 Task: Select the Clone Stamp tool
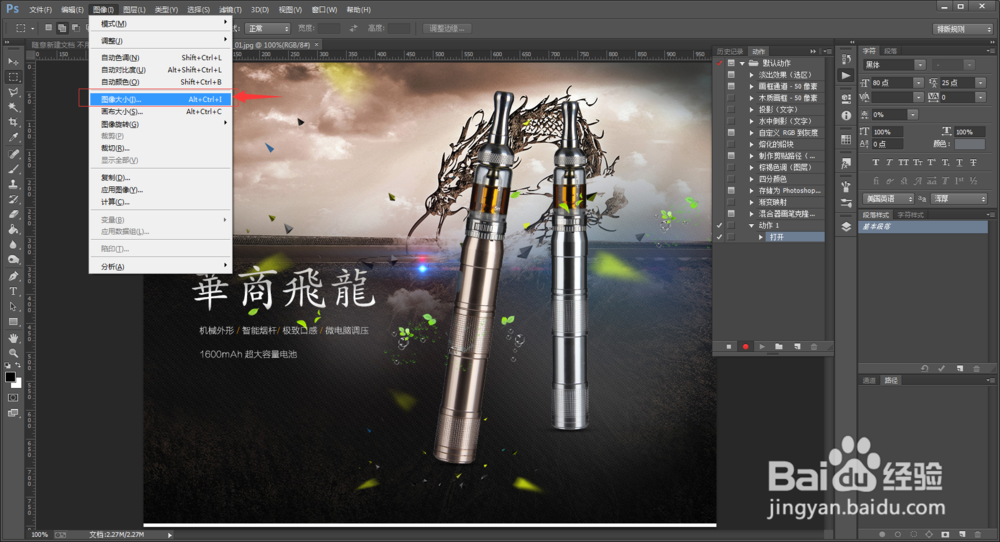coord(13,184)
